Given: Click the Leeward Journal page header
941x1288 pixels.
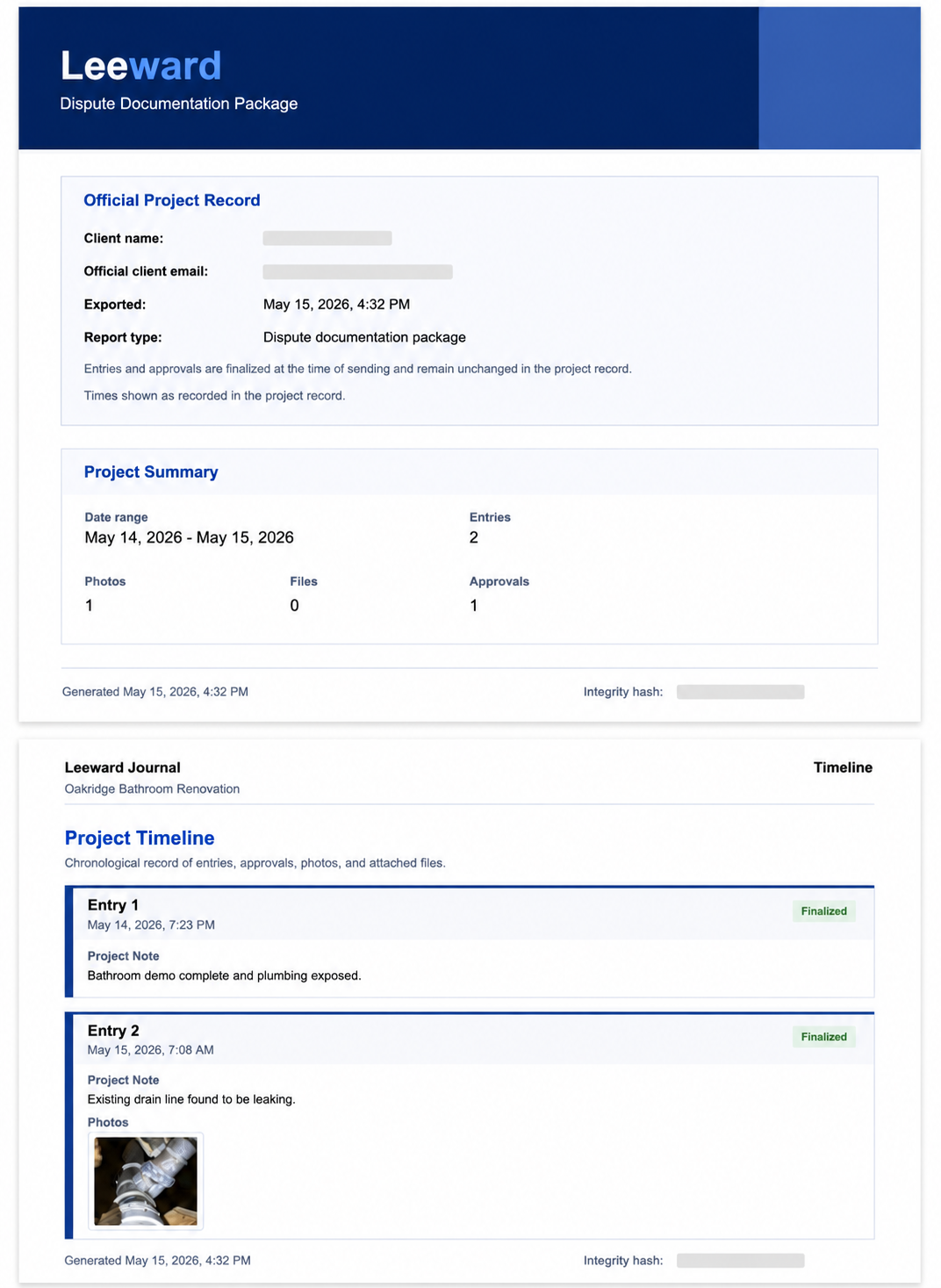Looking at the screenshot, I should 123,767.
